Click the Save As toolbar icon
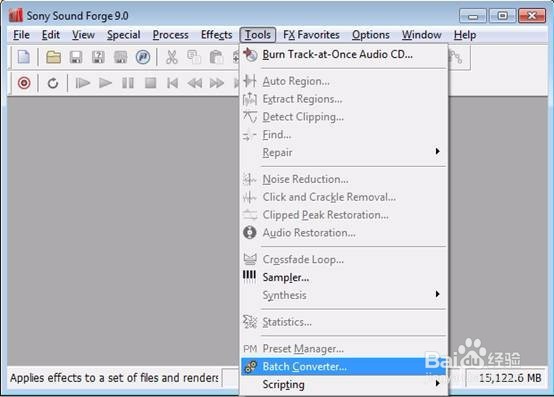This screenshot has height=397, width=554. [98, 57]
